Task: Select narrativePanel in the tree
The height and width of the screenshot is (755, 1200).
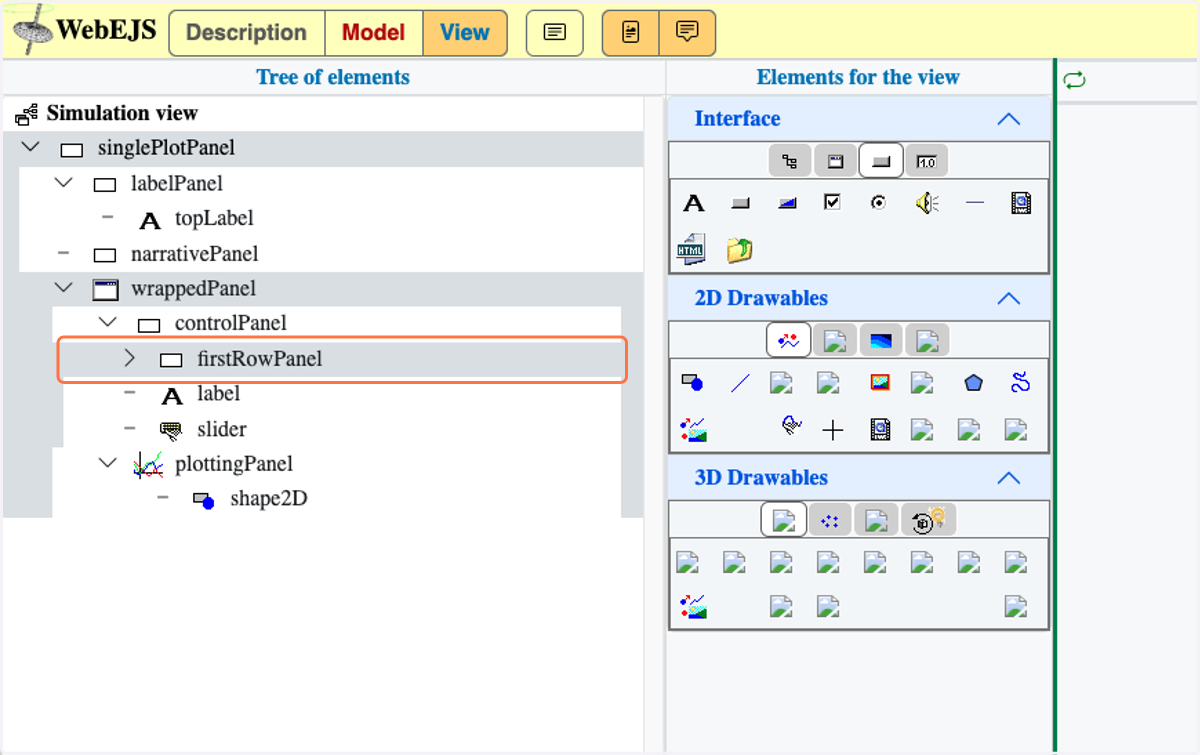Action: (195, 254)
